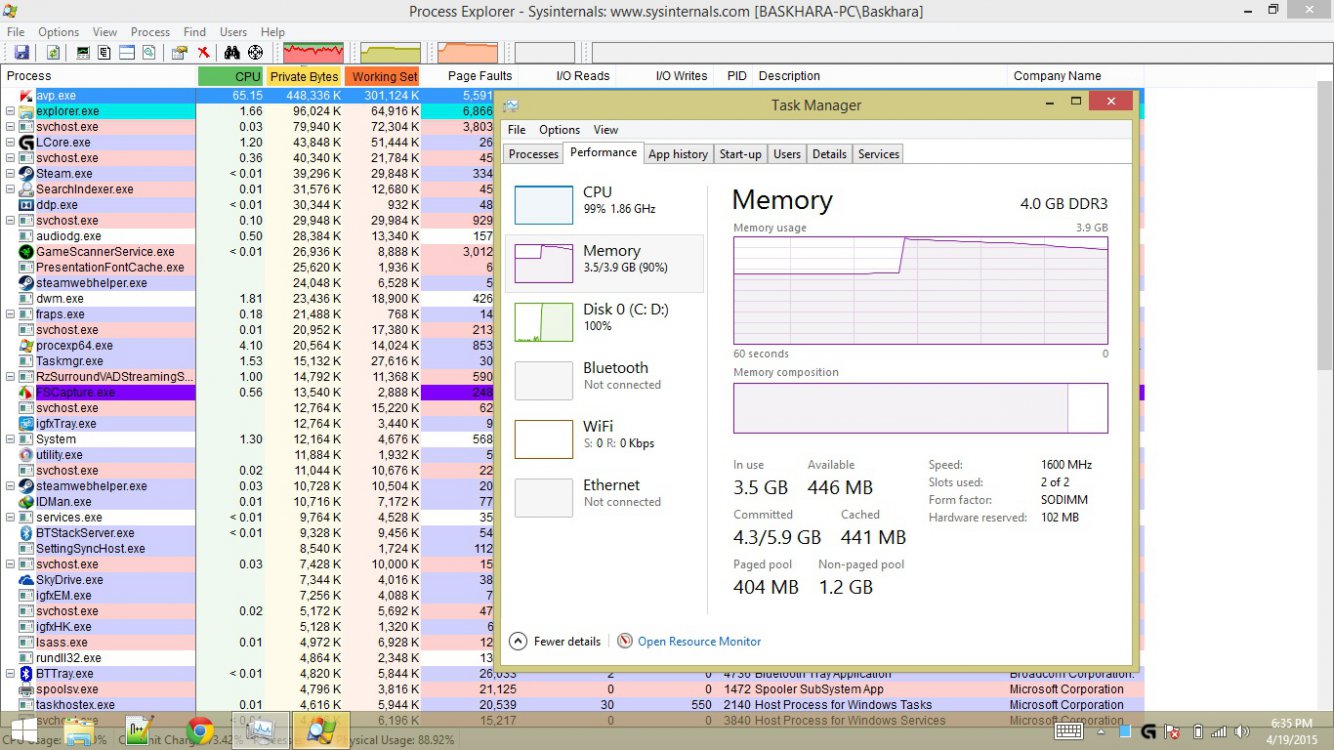Image resolution: width=1334 pixels, height=750 pixels.
Task: Collapse the Steam.exe tree node
Action: [x=10, y=174]
